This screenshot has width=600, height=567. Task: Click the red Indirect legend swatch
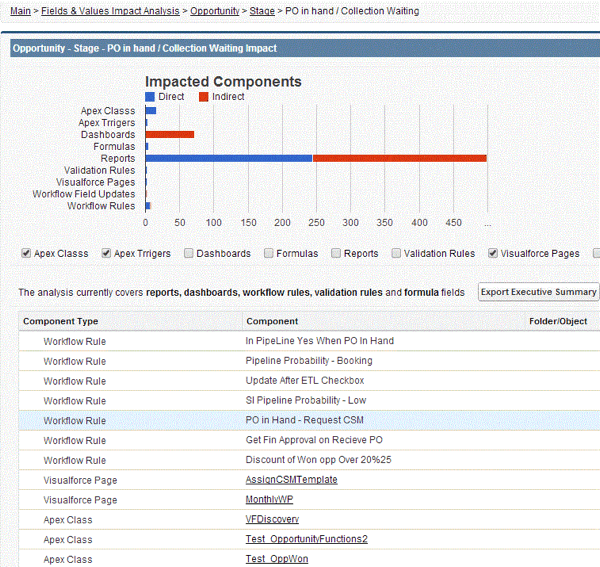[x=204, y=97]
